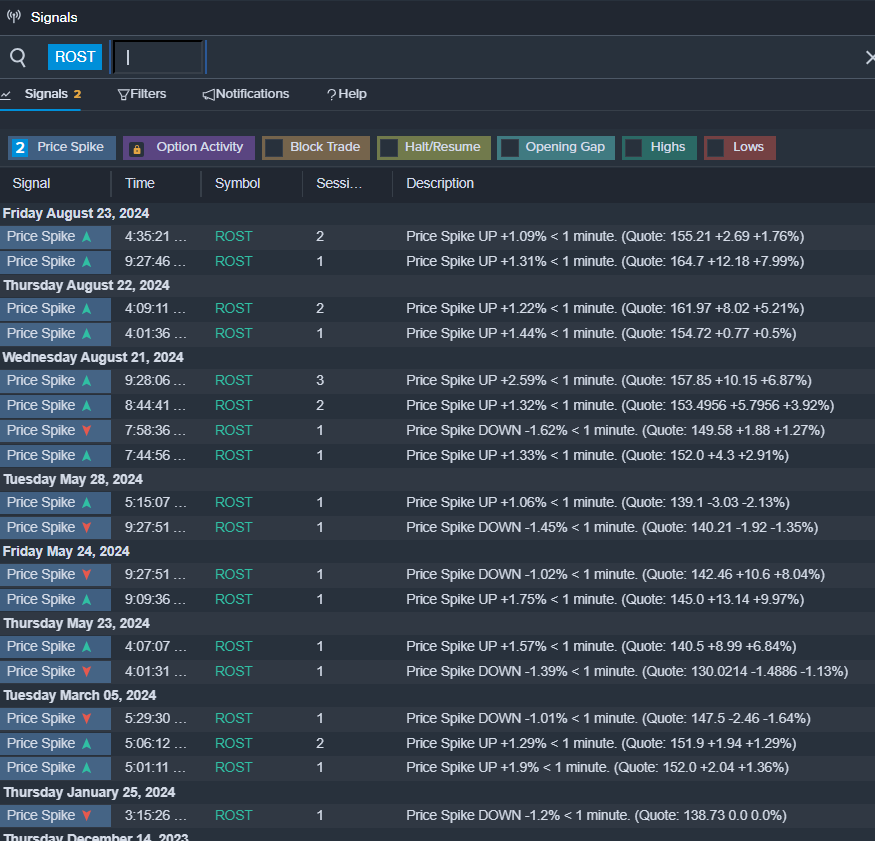Click the lock icon on Option Activity
This screenshot has height=841, width=875.
click(137, 148)
